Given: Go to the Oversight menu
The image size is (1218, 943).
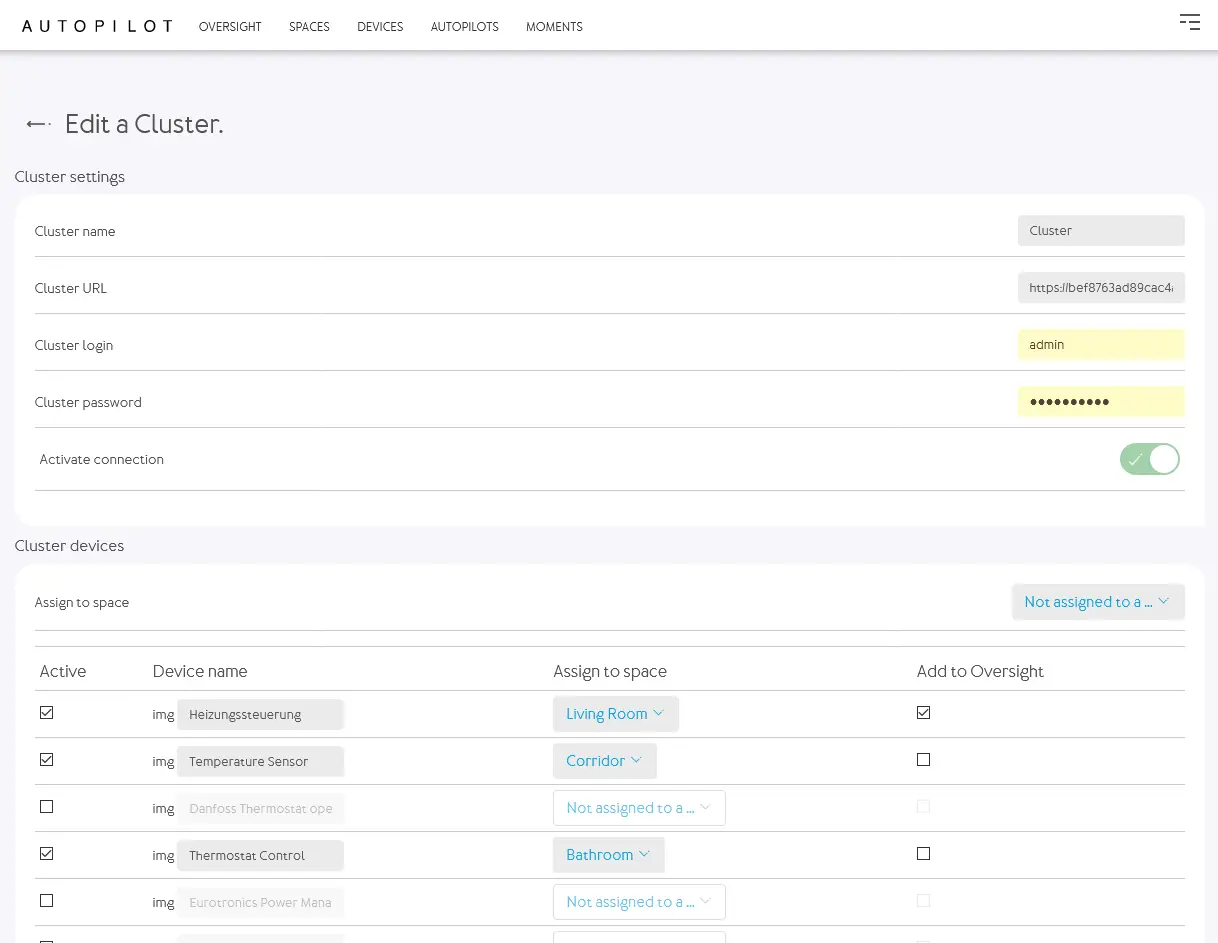Looking at the screenshot, I should [230, 27].
